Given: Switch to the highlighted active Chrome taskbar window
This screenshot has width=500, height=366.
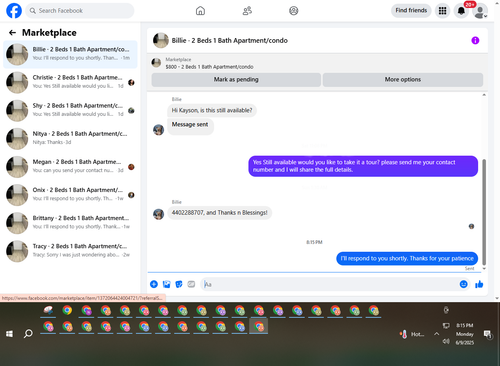Looking at the screenshot, I should (x=259, y=327).
